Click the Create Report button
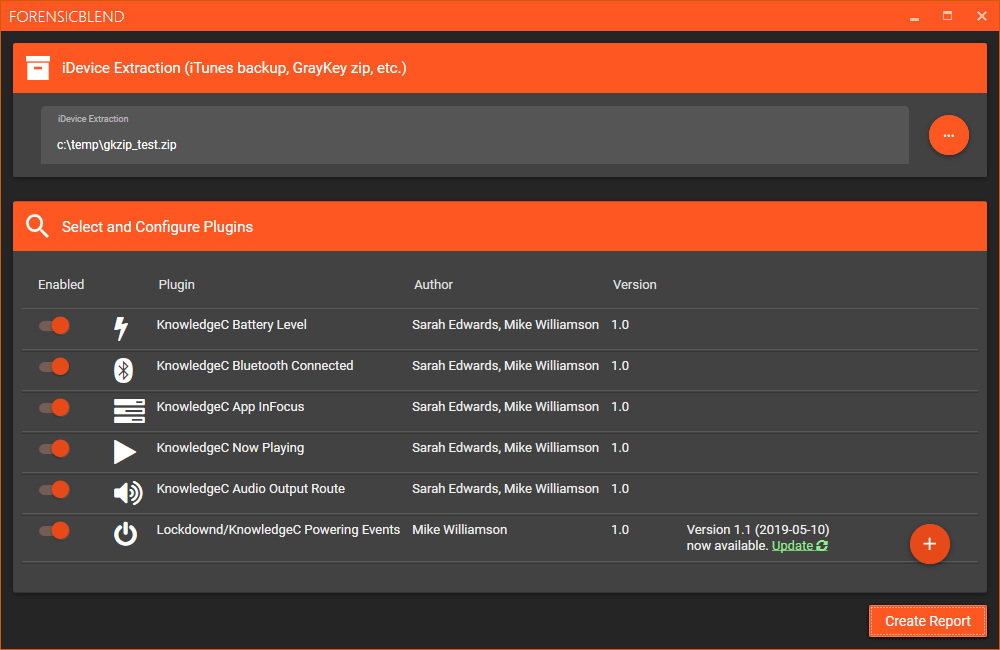 [x=927, y=621]
